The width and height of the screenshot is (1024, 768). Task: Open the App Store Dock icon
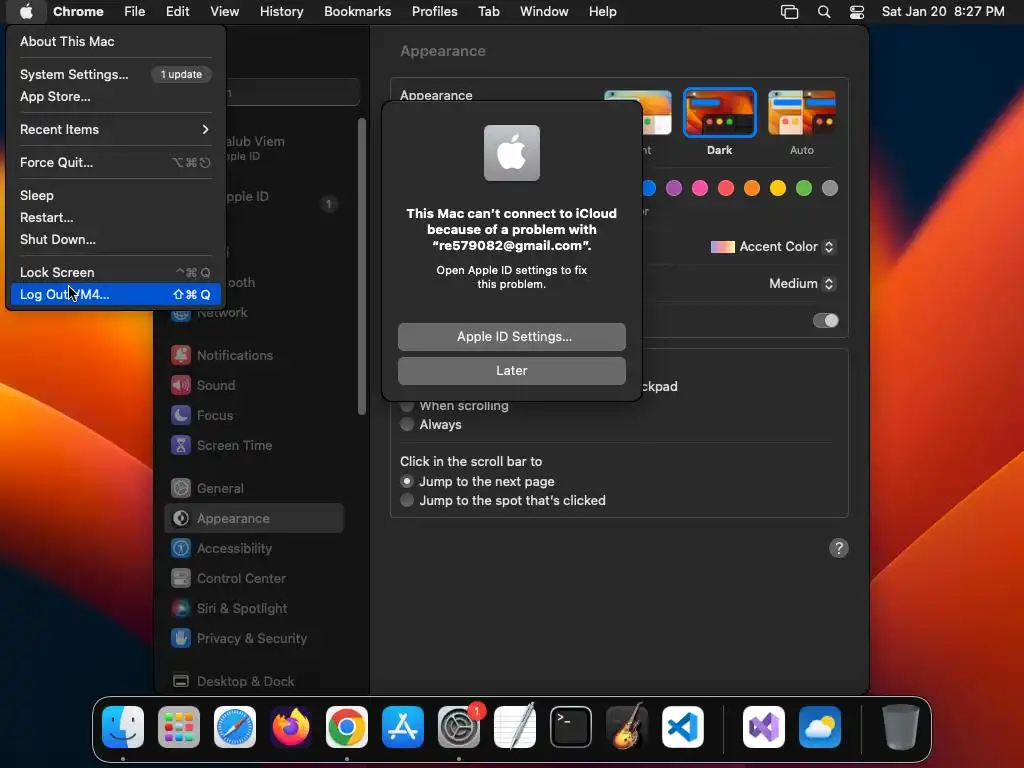[403, 727]
